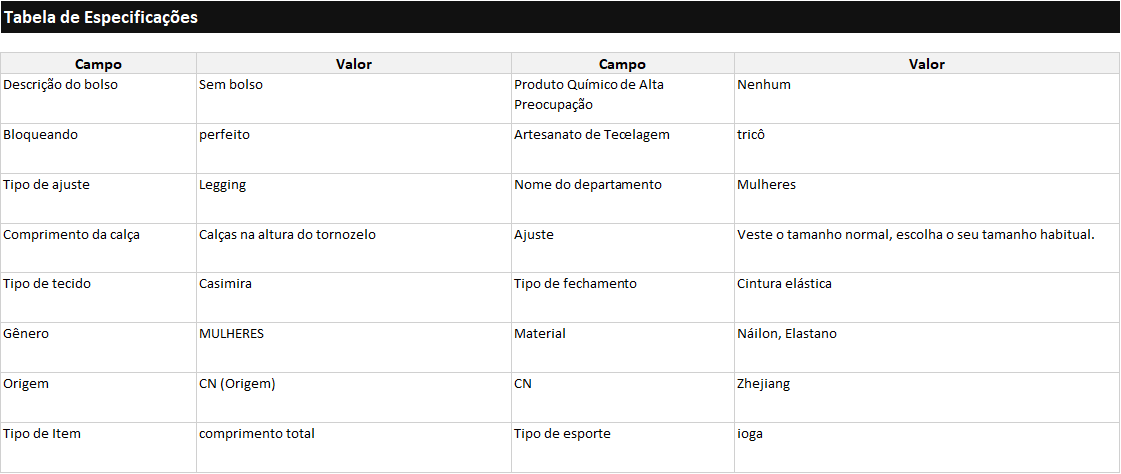Screen dimensions: 1121x474
Task: Select the 'Náilon, Elastano' material cell
Action: pos(786,334)
